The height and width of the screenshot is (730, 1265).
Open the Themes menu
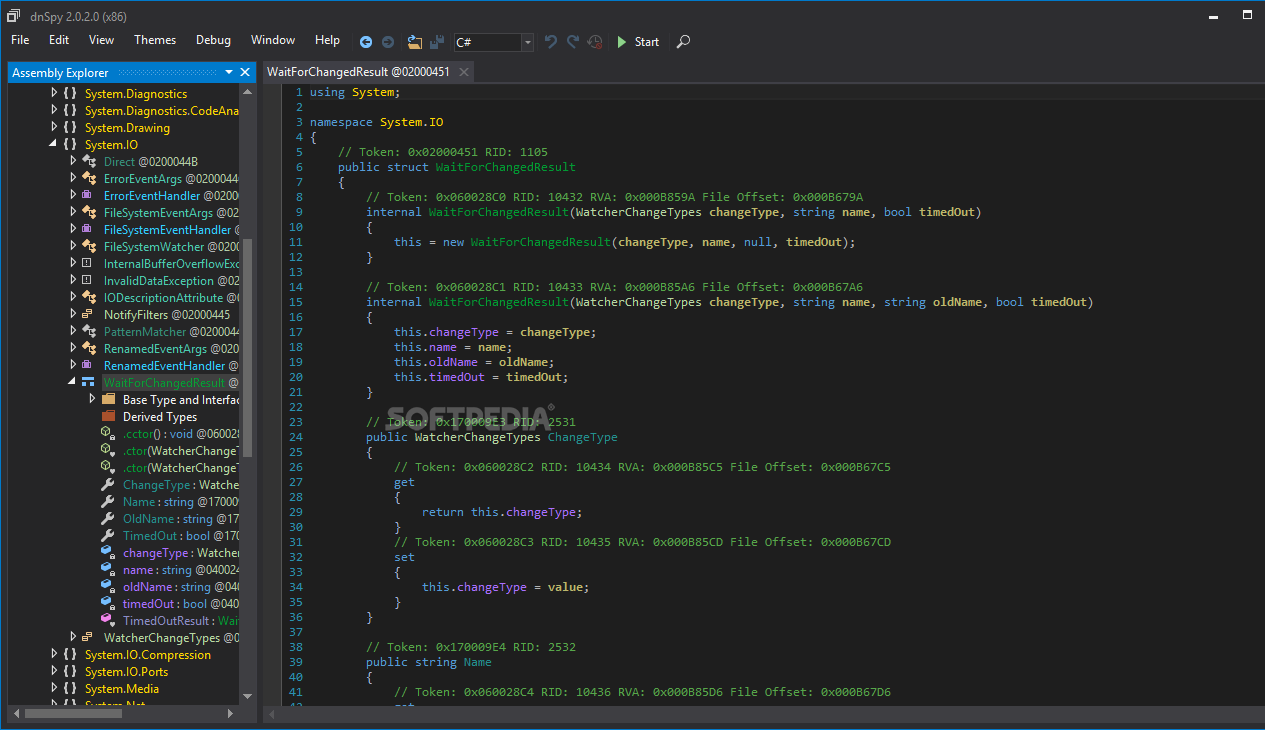(155, 41)
